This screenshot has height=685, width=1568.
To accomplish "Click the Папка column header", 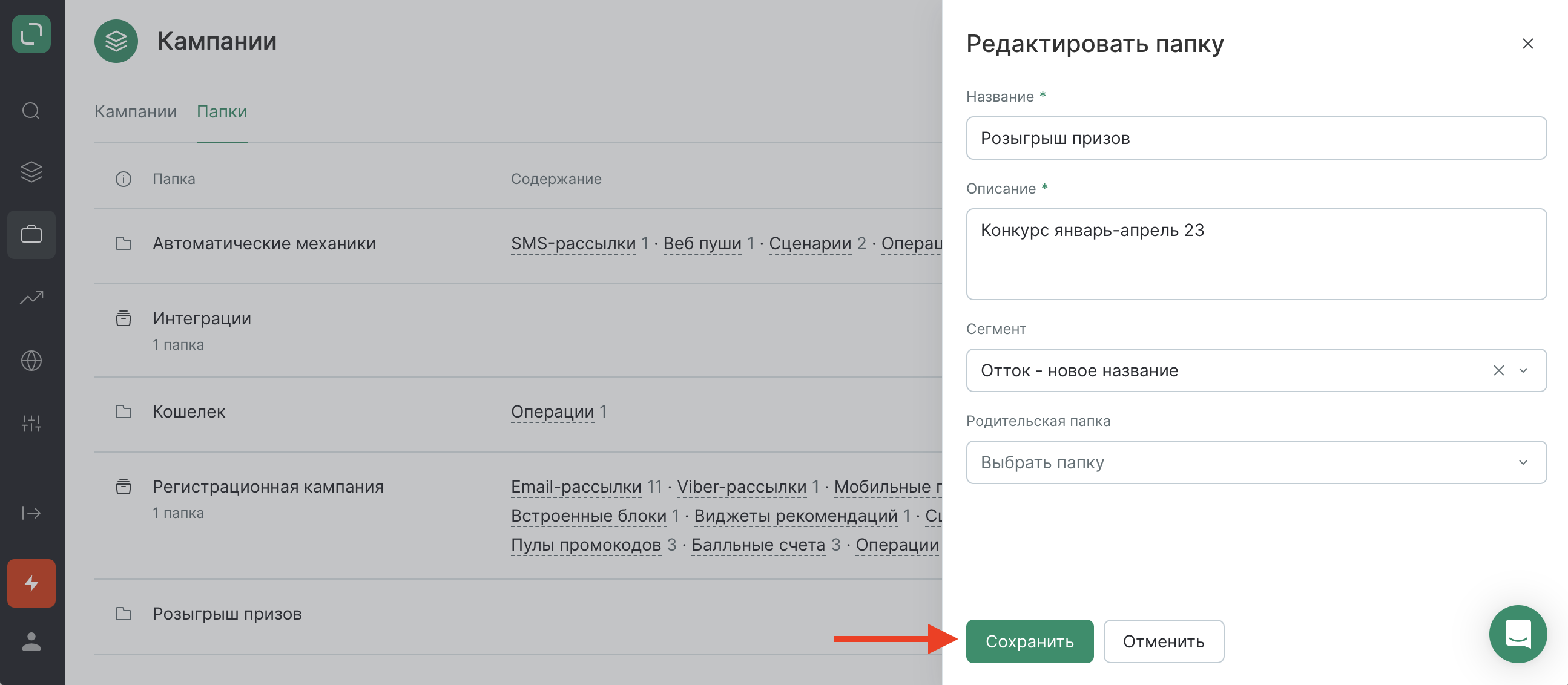I will click(174, 179).
